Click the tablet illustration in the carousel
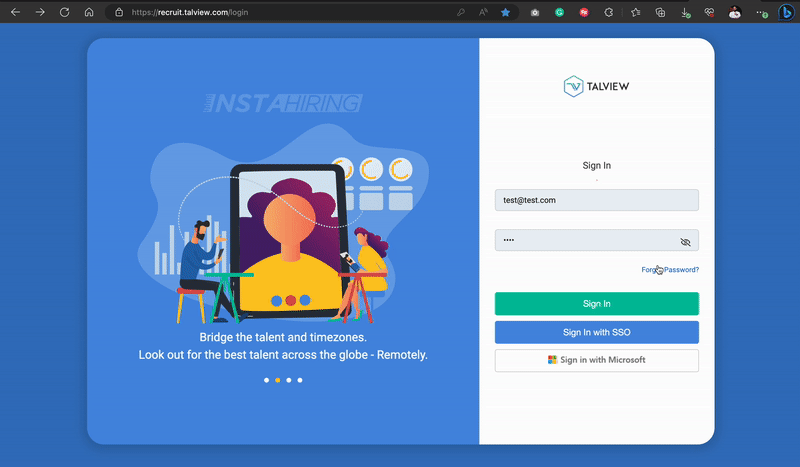The height and width of the screenshot is (467, 800). click(x=290, y=241)
